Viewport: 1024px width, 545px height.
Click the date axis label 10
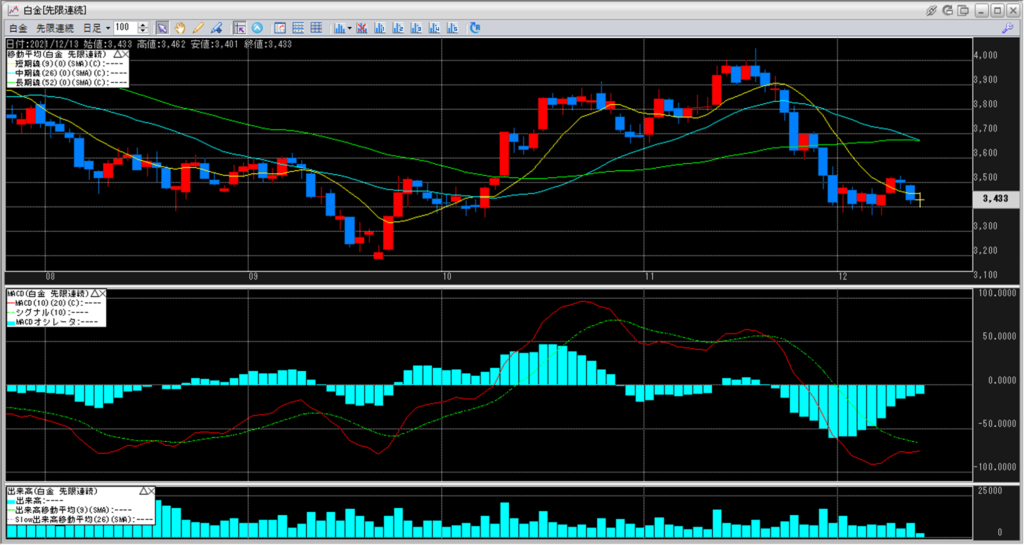point(447,277)
